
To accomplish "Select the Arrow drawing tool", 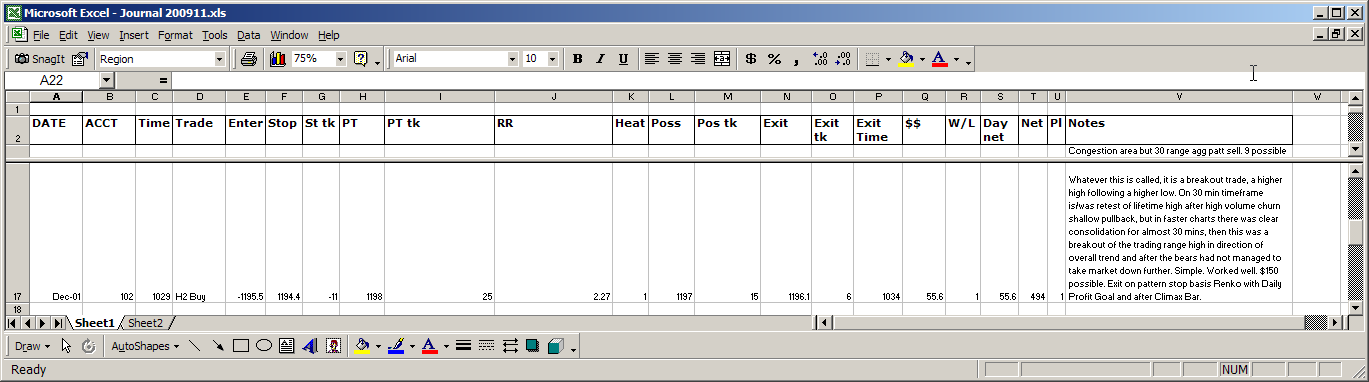I will [x=218, y=346].
